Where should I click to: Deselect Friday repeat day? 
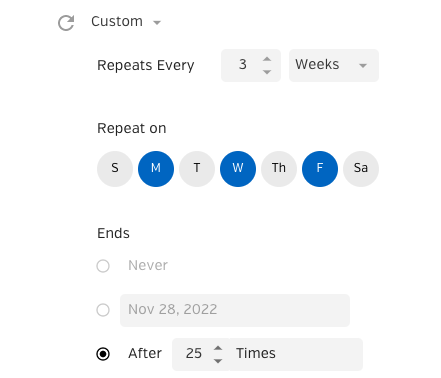320,169
